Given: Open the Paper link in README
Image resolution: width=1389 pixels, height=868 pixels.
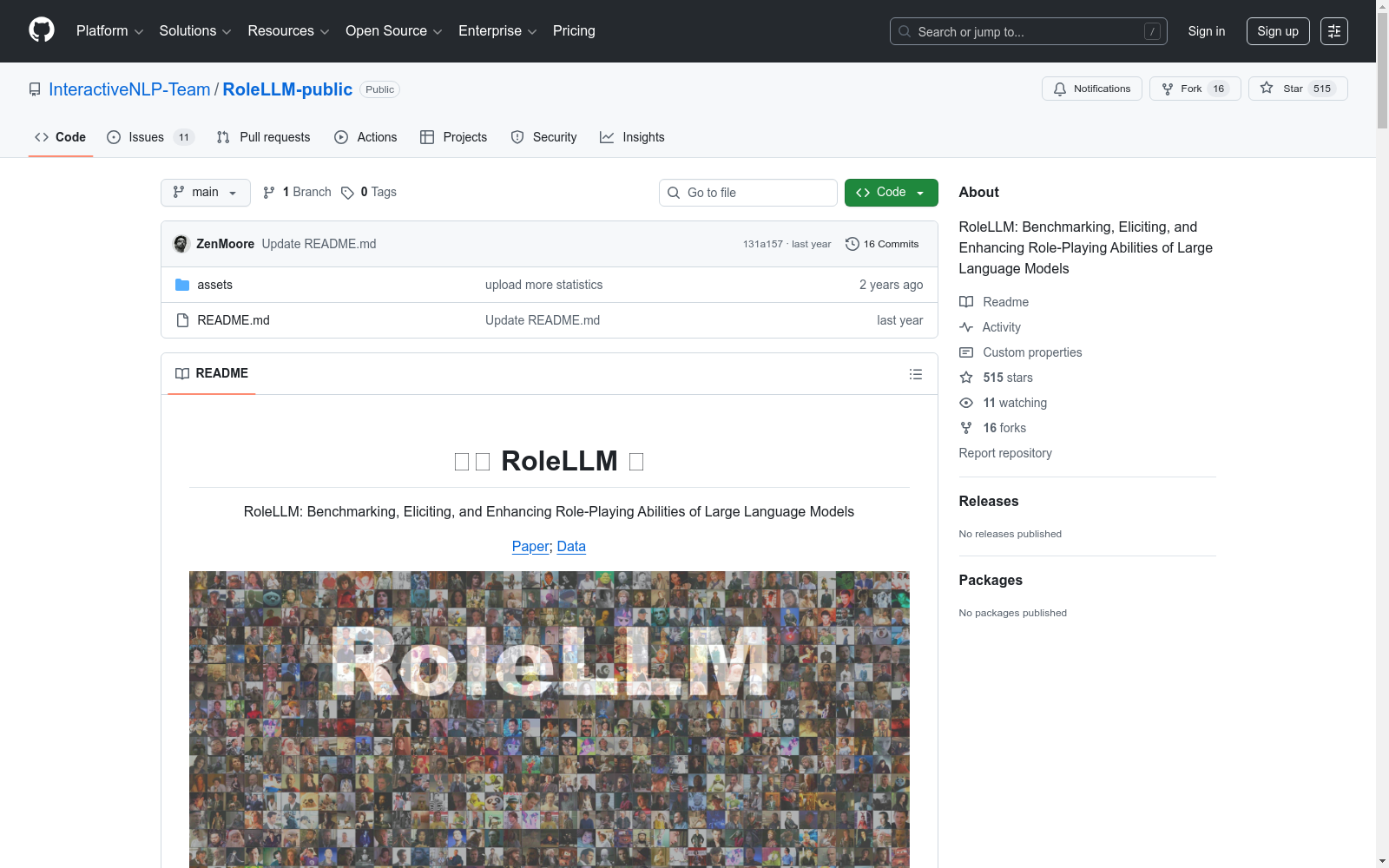Looking at the screenshot, I should pos(530,546).
